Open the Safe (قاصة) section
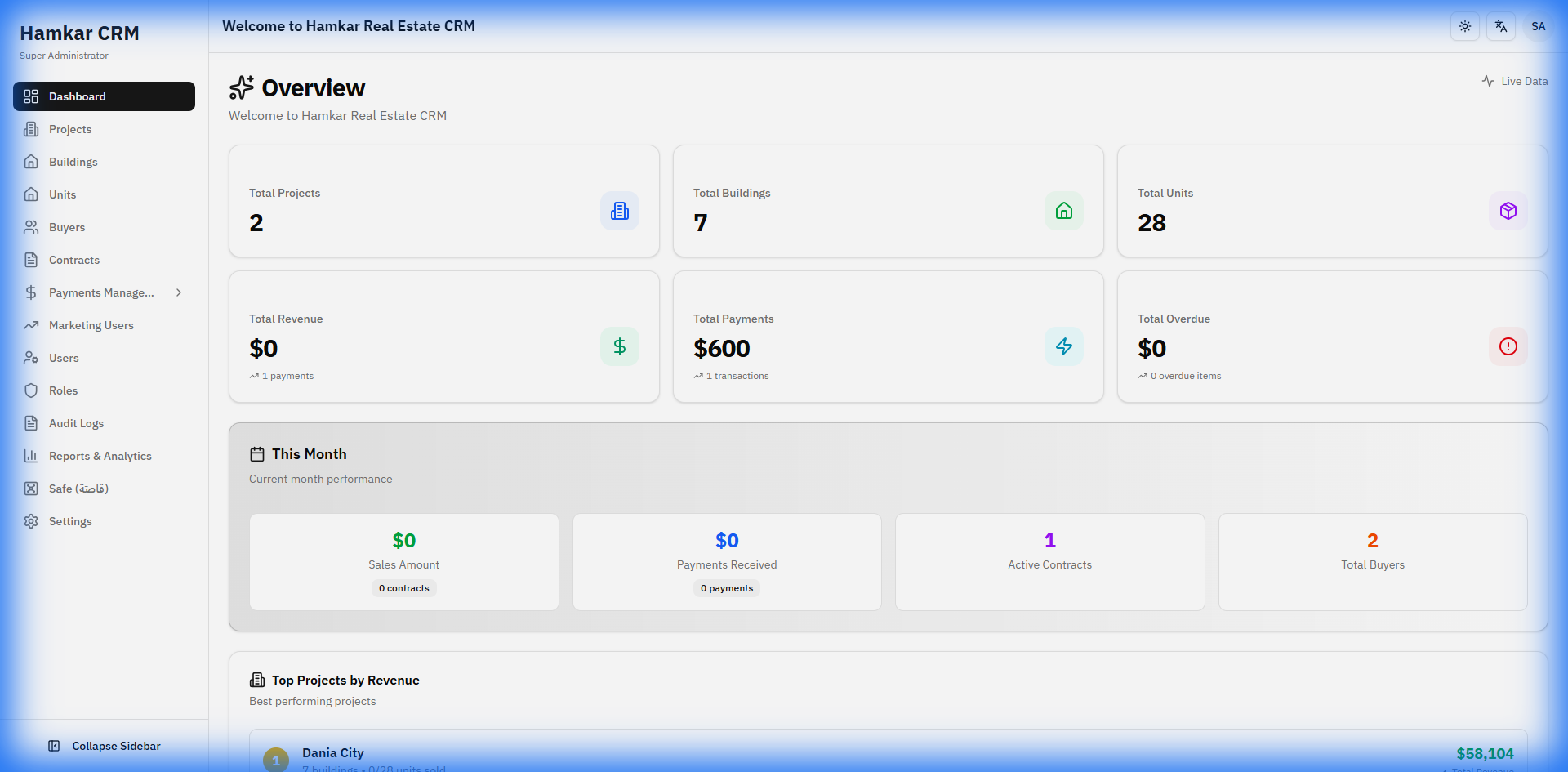This screenshot has height=772, width=1568. (104, 489)
